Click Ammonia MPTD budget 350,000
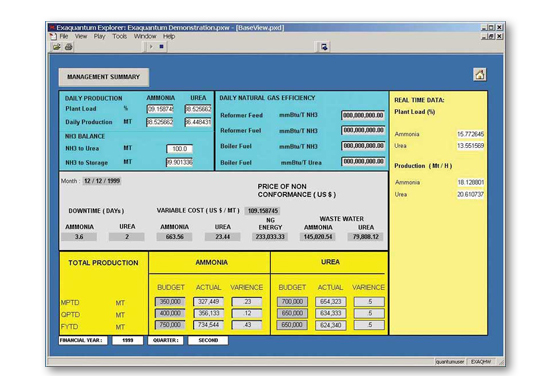551x376 pixels. (x=170, y=302)
